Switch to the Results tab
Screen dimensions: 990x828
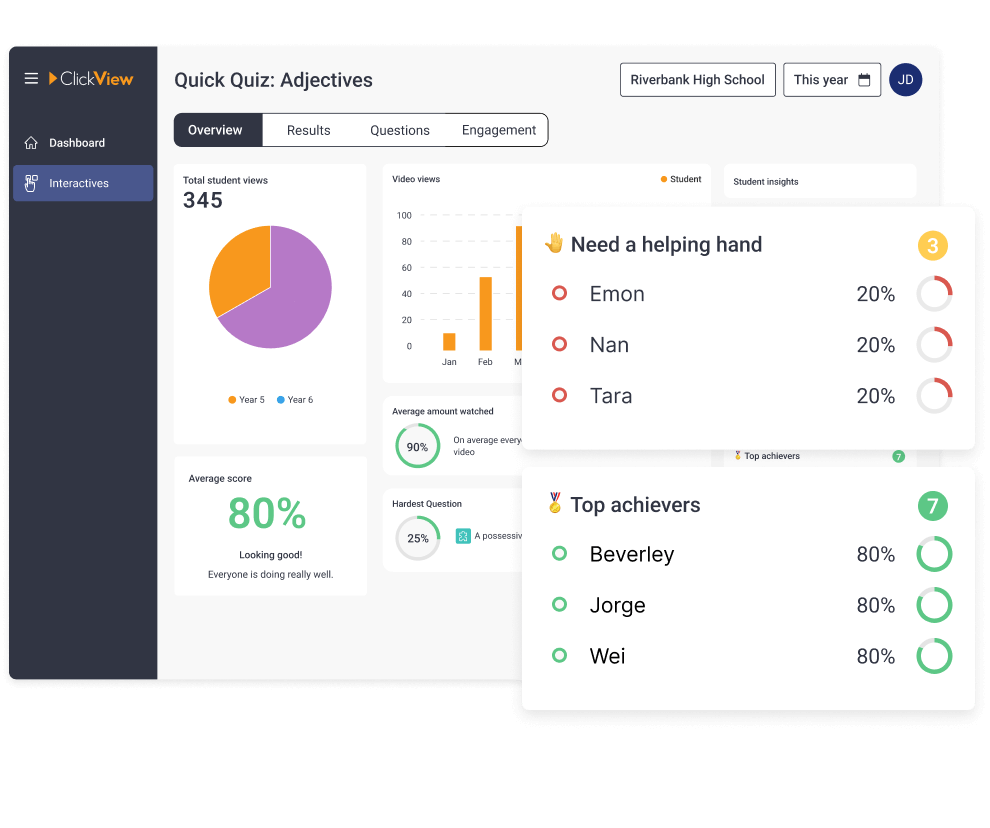[x=308, y=129]
